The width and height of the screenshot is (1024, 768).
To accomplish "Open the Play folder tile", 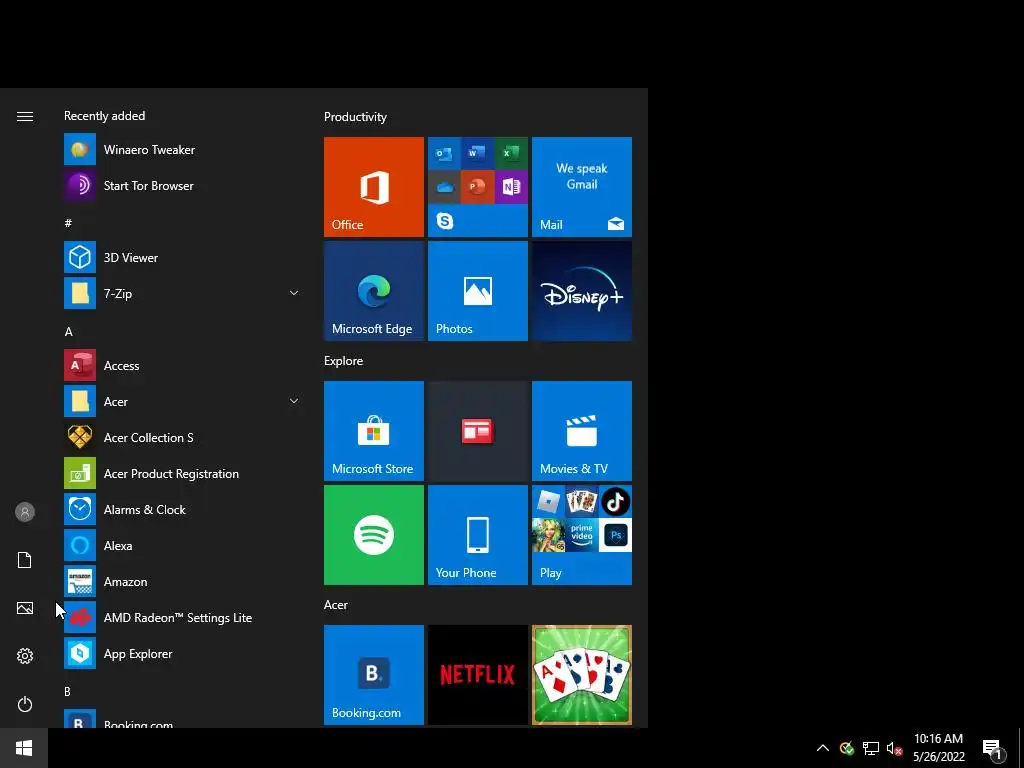I will (x=581, y=535).
